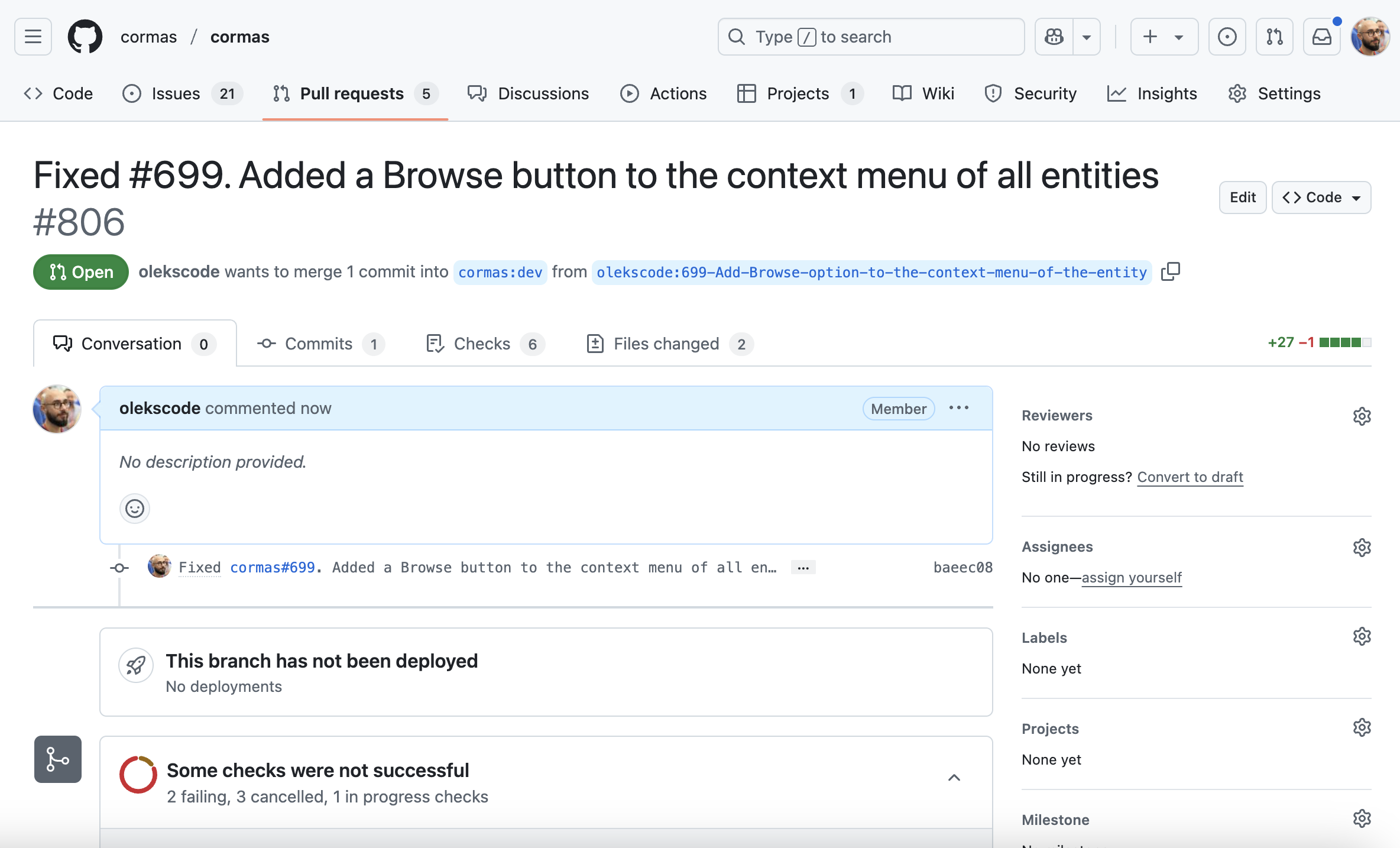Click the GitHub logo home icon

point(85,37)
